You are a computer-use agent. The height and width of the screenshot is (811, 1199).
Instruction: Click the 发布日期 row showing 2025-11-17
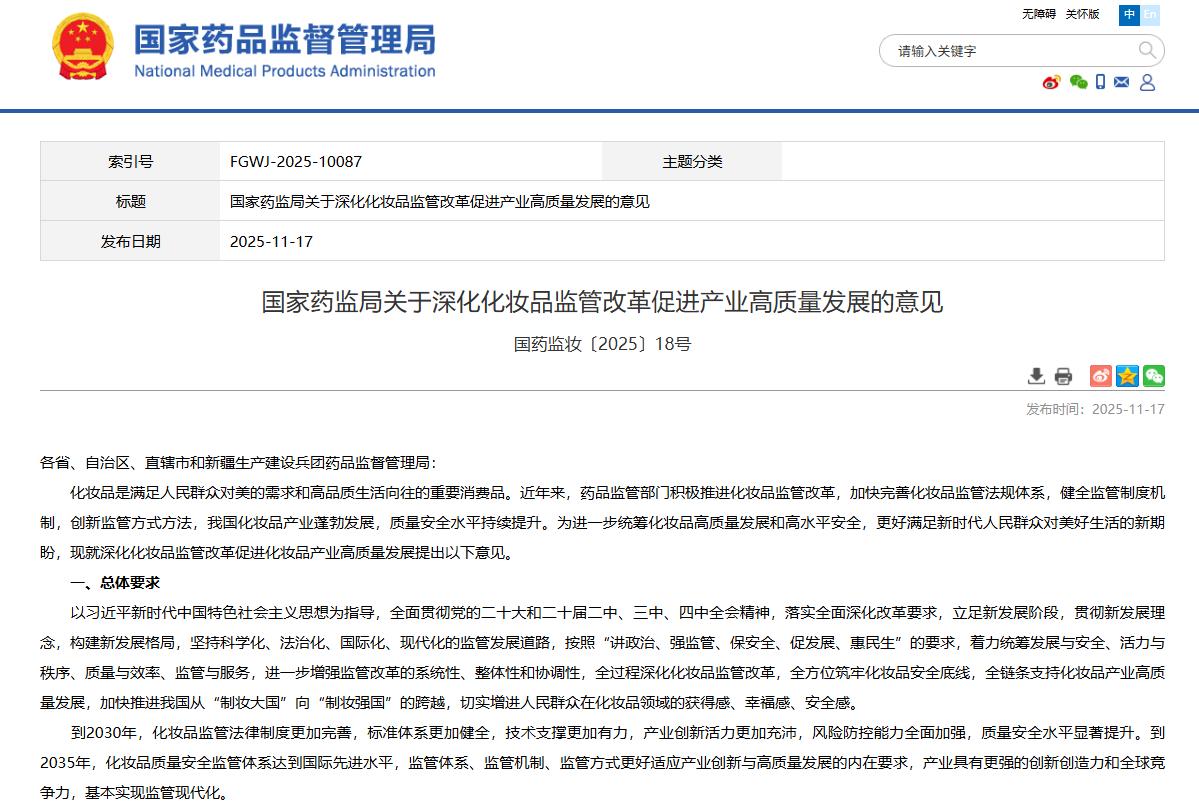point(271,241)
